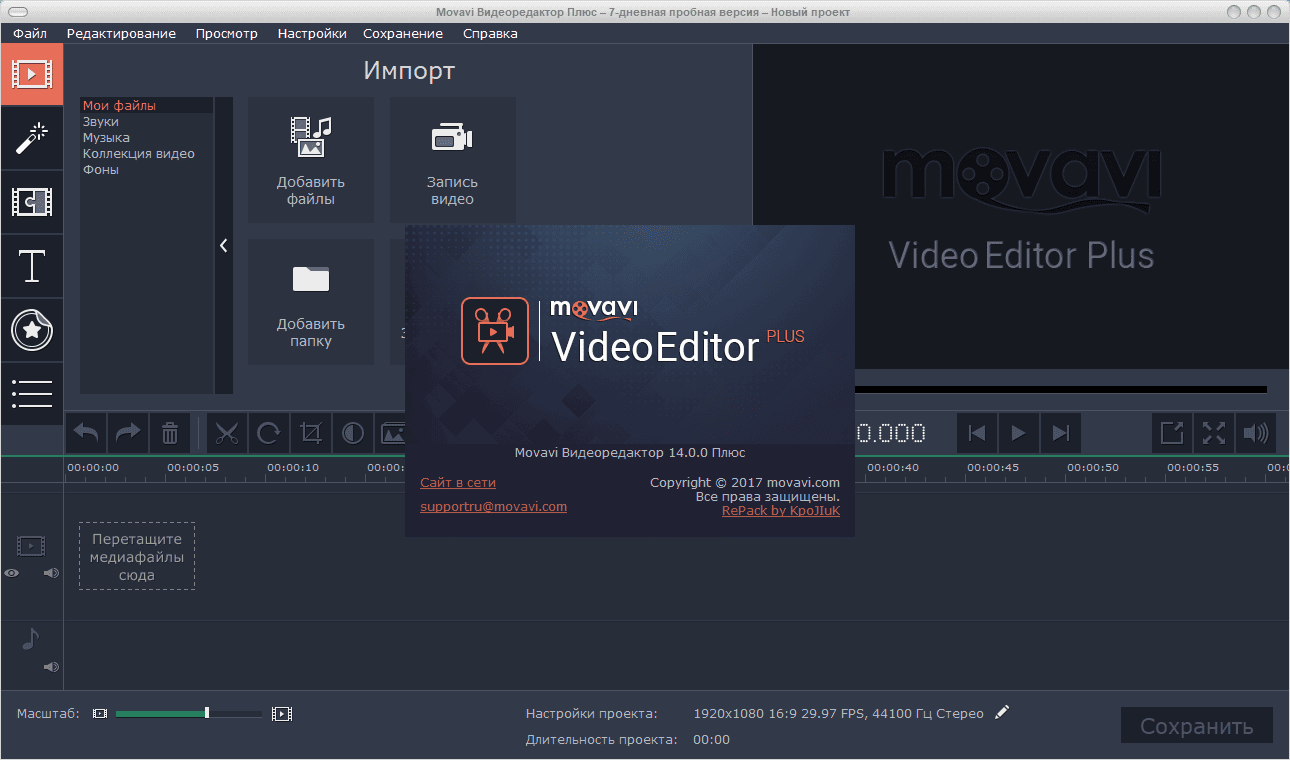Image resolution: width=1290 pixels, height=760 pixels.
Task: Open player volume control
Action: pos(1255,433)
